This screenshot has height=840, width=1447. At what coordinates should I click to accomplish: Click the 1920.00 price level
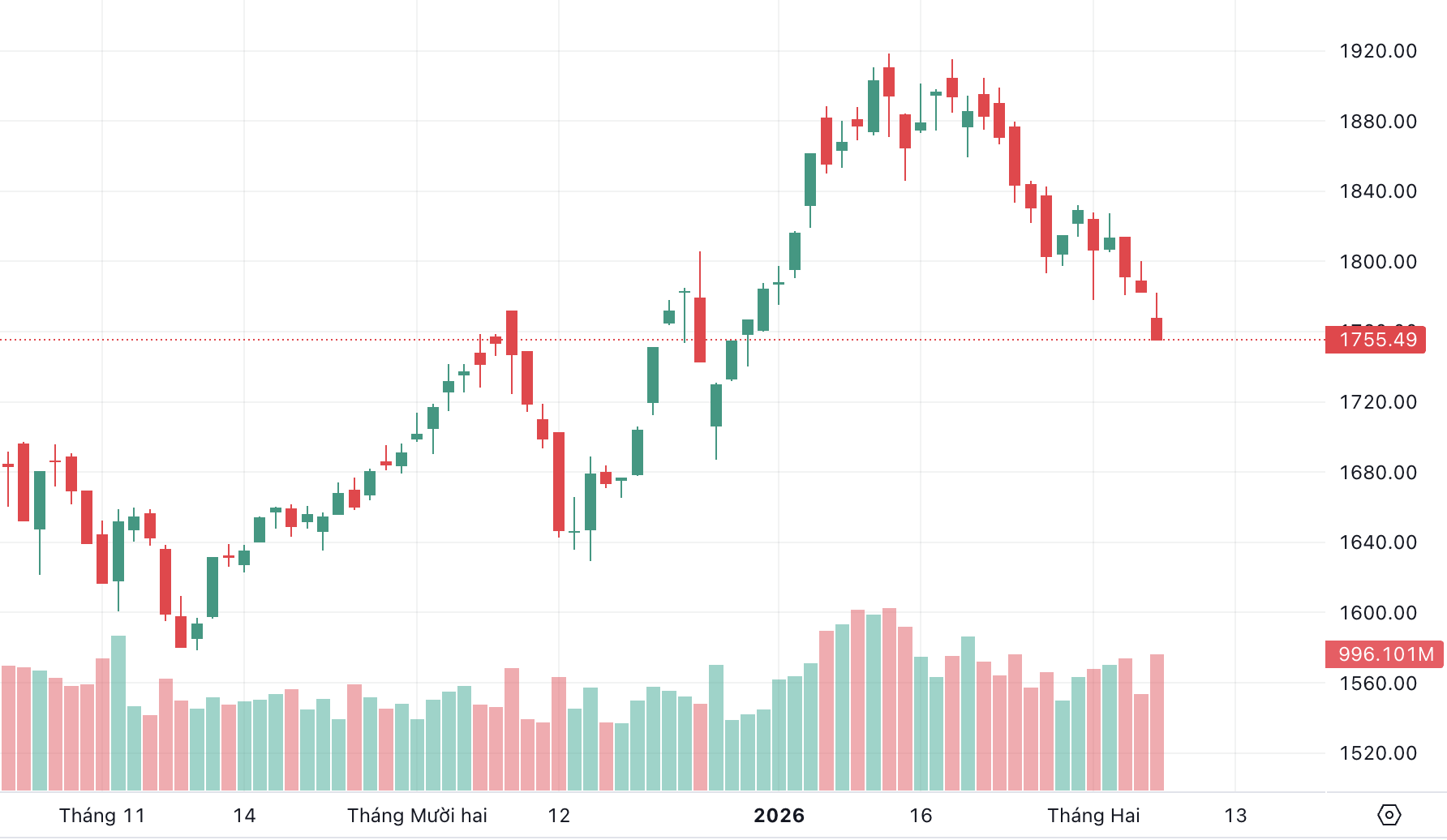pyautogui.click(x=1378, y=51)
